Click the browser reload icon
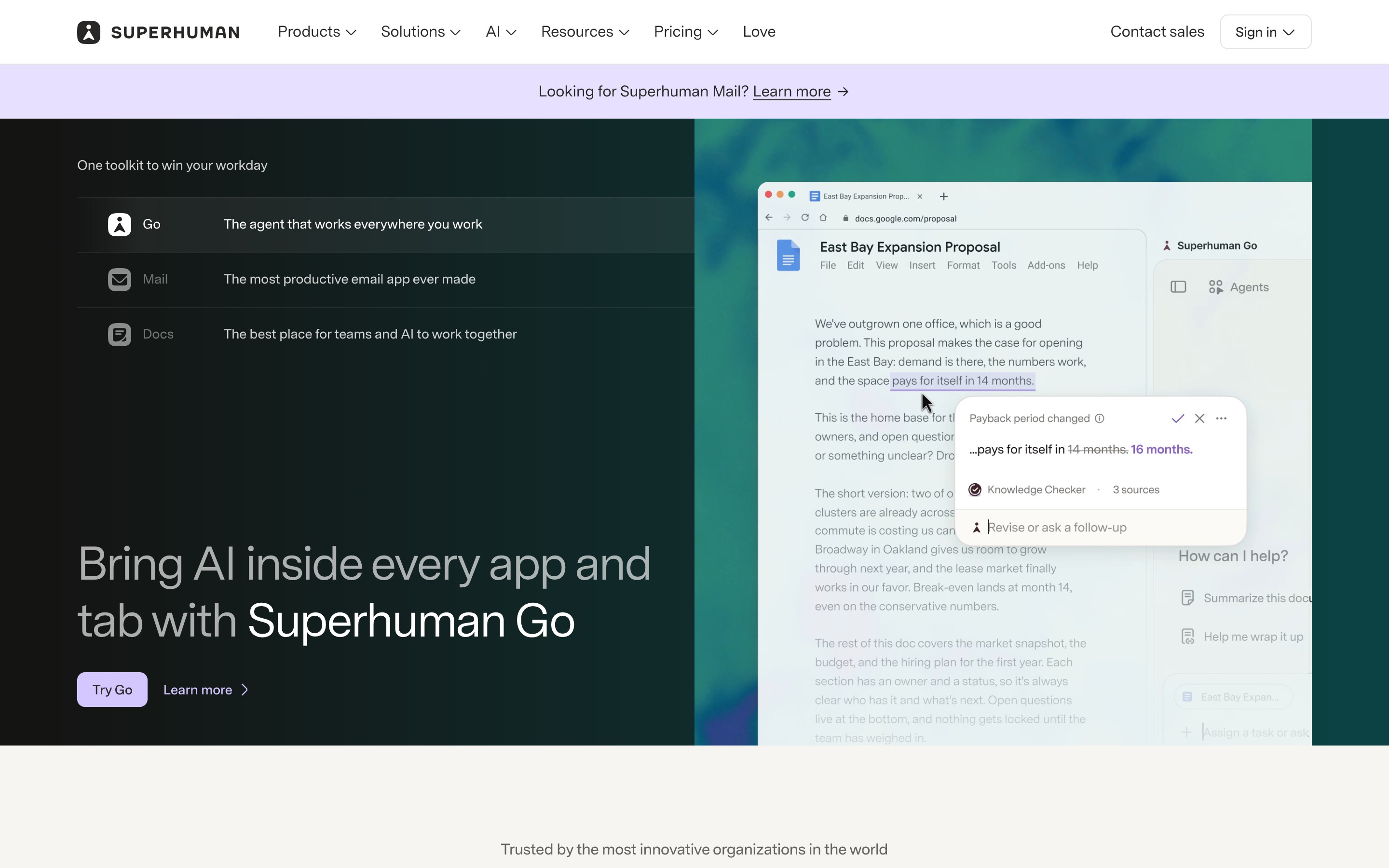Viewport: 1389px width, 868px height. coord(804,217)
